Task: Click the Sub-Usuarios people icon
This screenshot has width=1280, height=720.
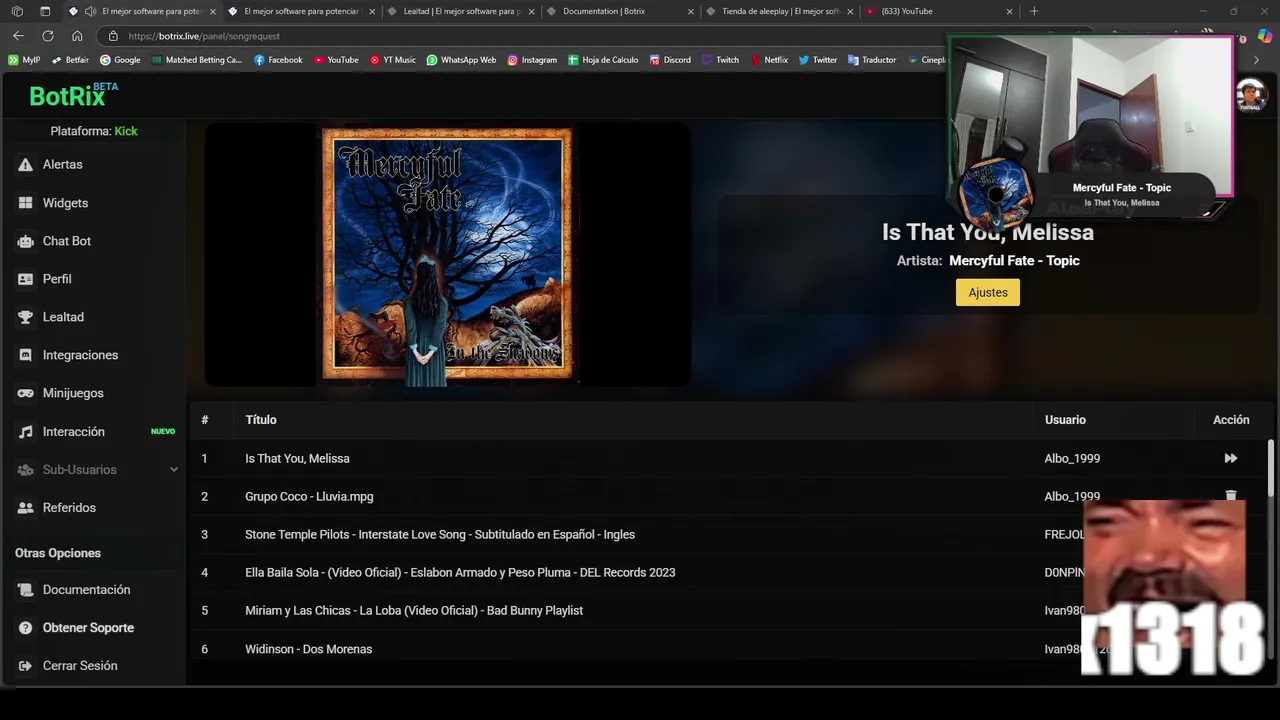Action: [x=25, y=470]
